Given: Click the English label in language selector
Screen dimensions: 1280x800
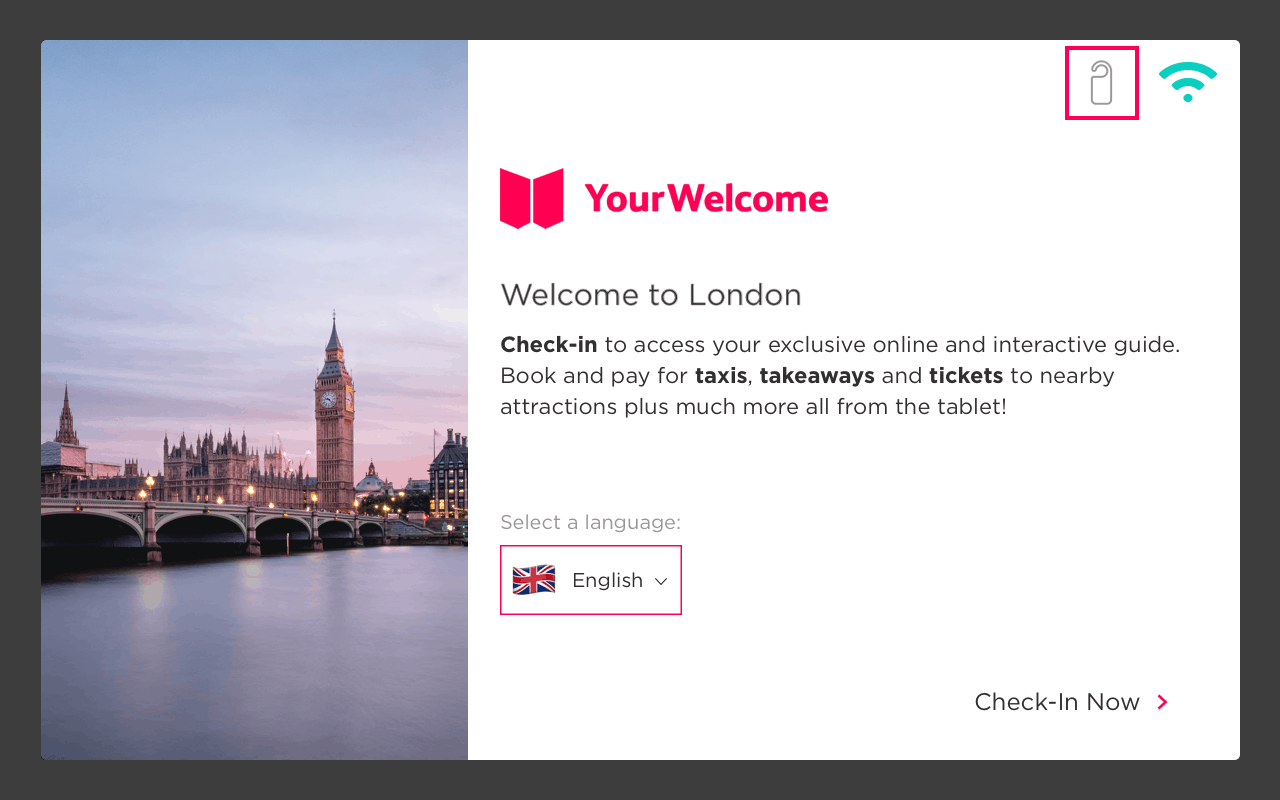Looking at the screenshot, I should point(607,580).
